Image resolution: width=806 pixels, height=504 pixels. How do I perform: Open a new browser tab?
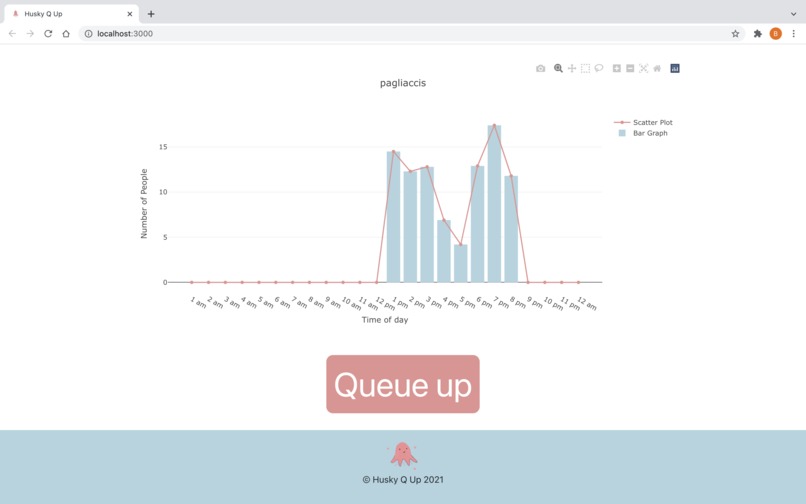coord(151,14)
